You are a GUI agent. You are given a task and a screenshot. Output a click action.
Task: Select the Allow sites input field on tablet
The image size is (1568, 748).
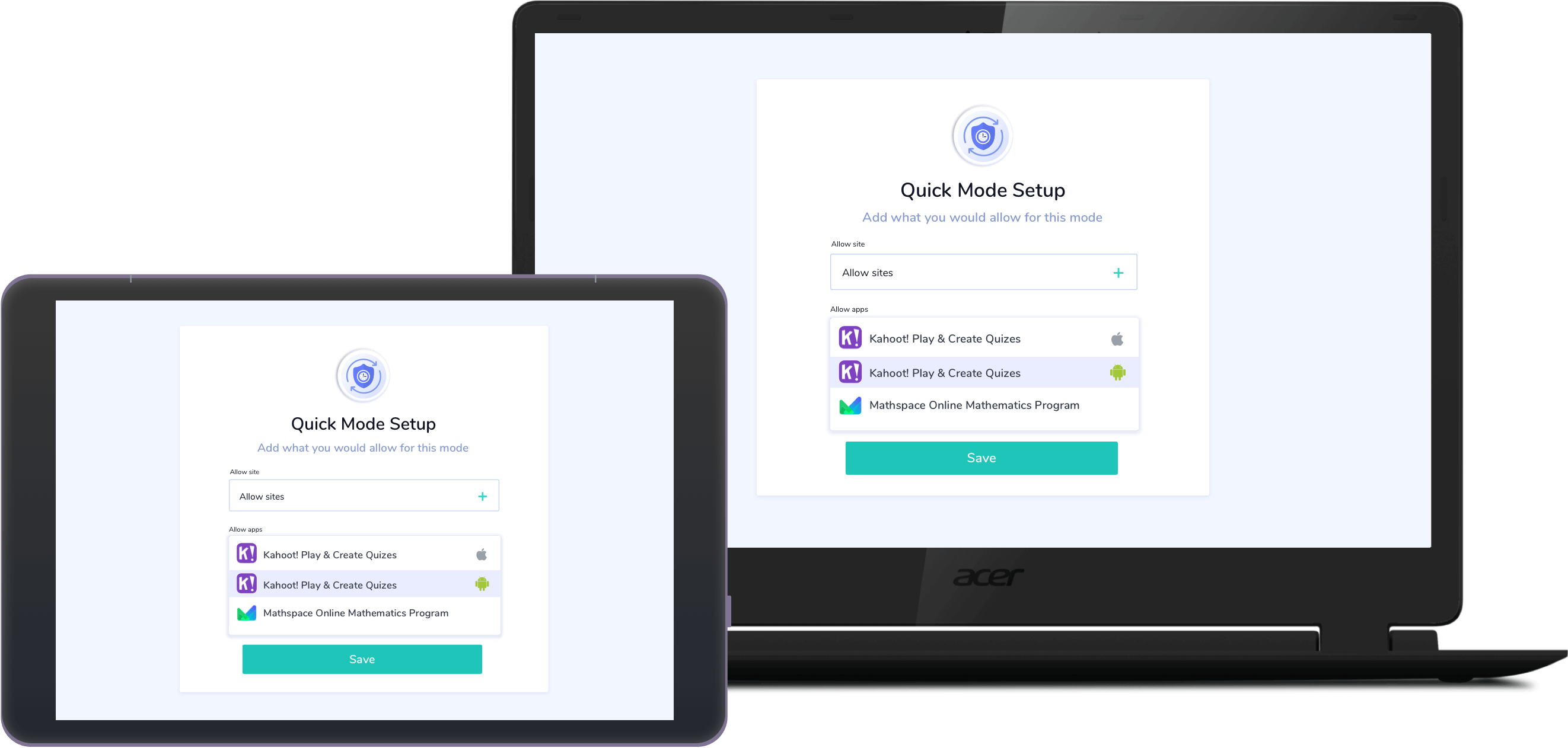362,495
